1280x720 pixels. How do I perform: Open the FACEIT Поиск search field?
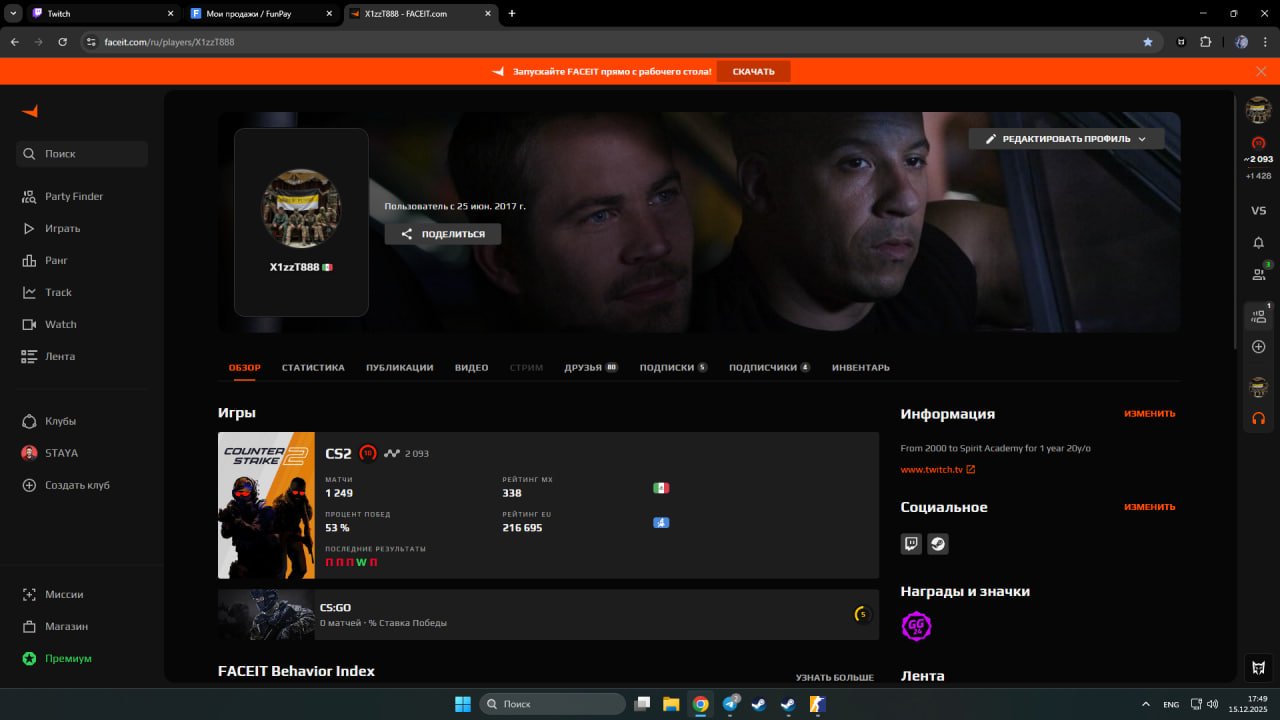[80, 154]
